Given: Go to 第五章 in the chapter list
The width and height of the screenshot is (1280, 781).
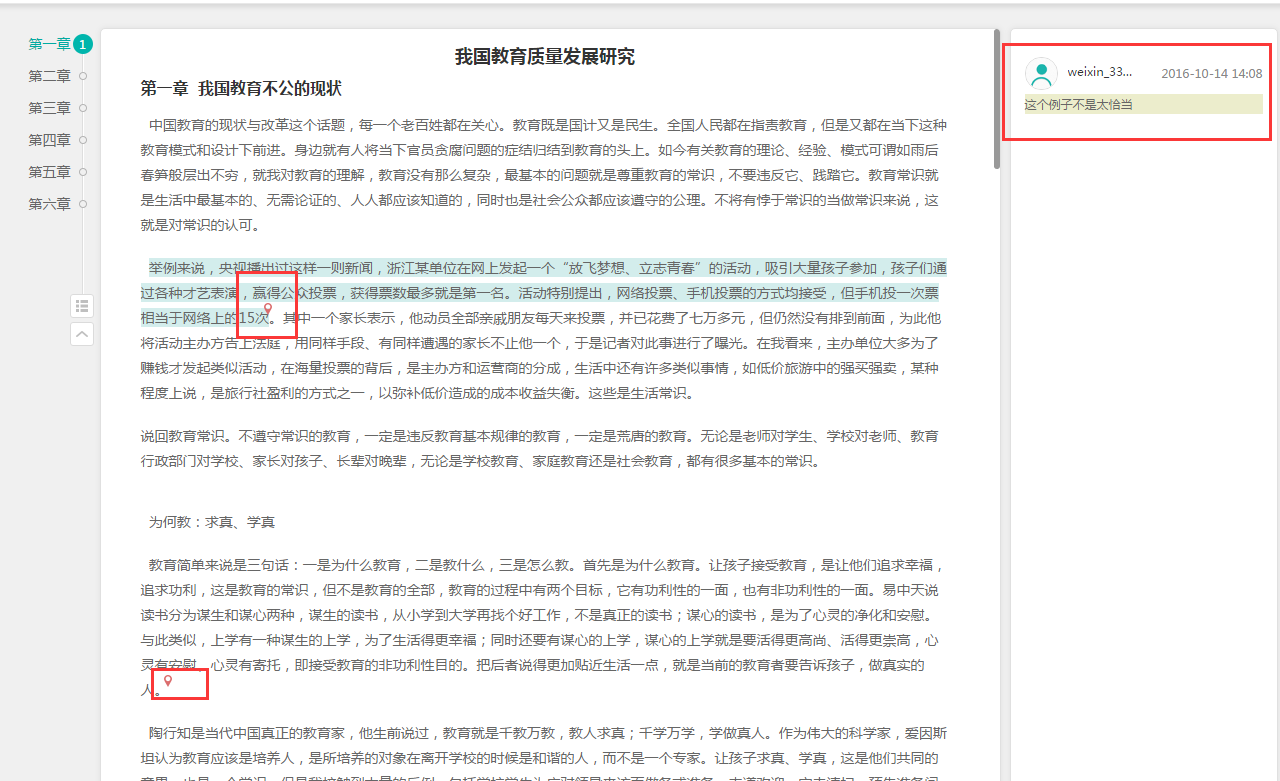Looking at the screenshot, I should tap(49, 172).
